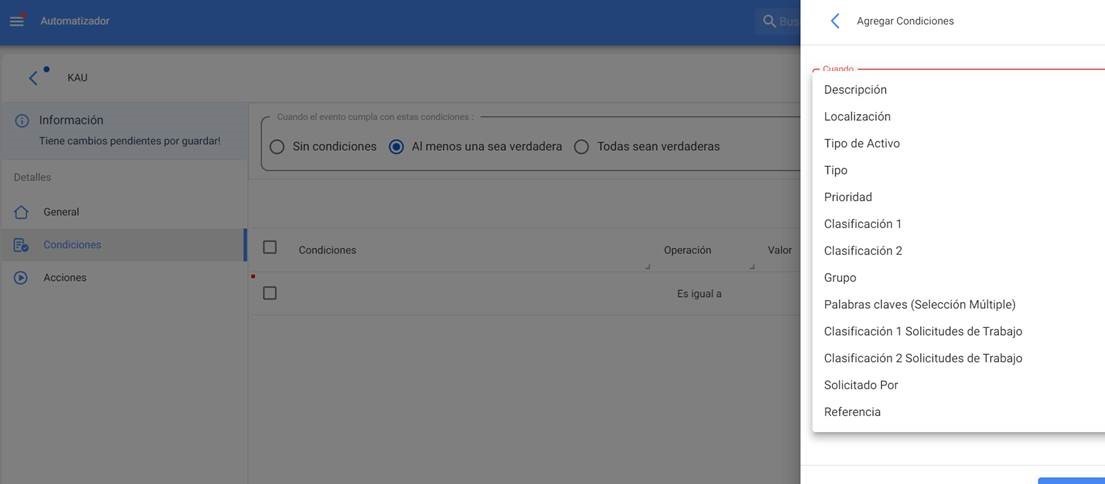Tick the checkbox of the first condition row
This screenshot has height=484, width=1105.
coord(270,293)
